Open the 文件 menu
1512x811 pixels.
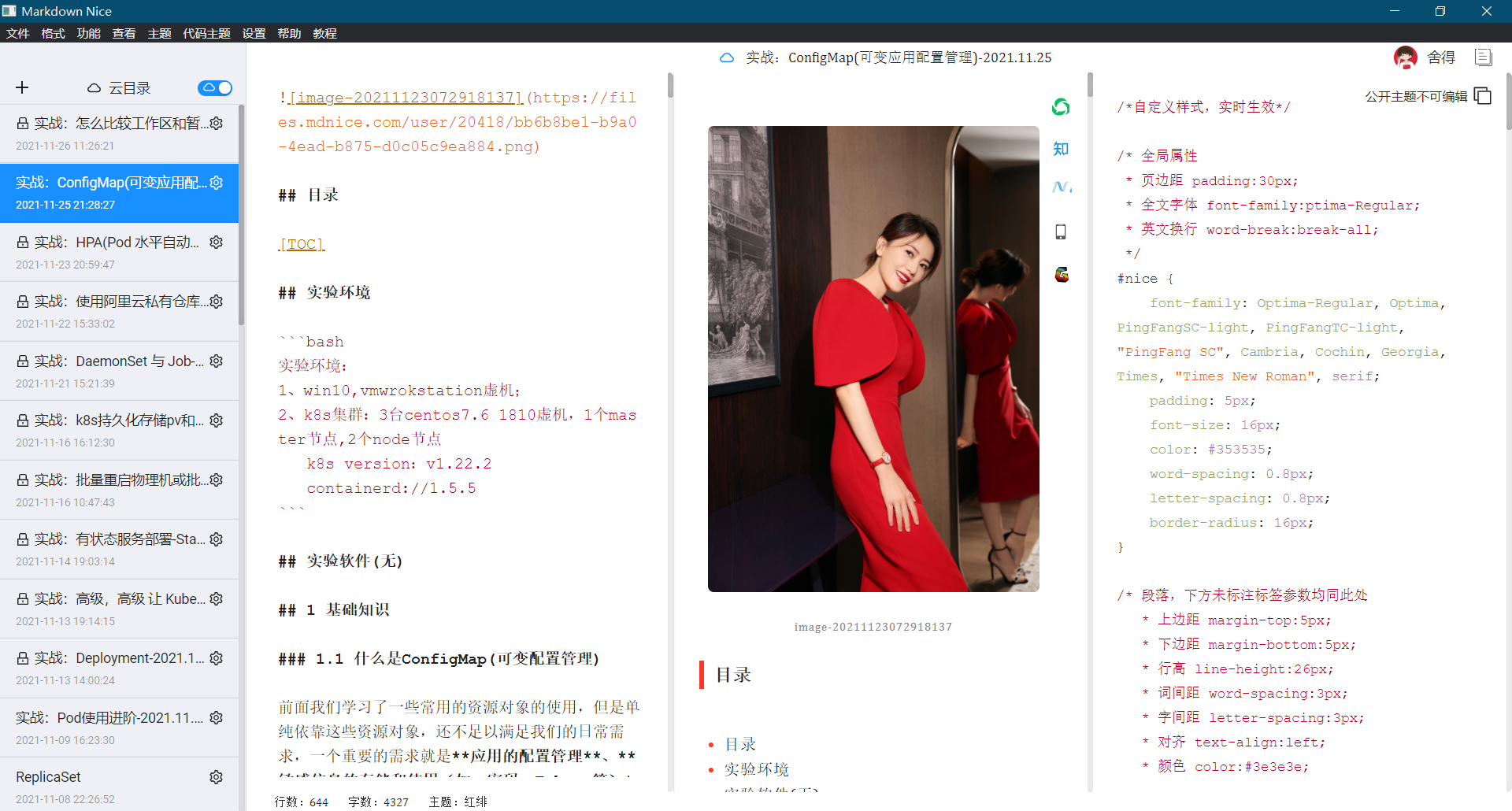click(17, 33)
